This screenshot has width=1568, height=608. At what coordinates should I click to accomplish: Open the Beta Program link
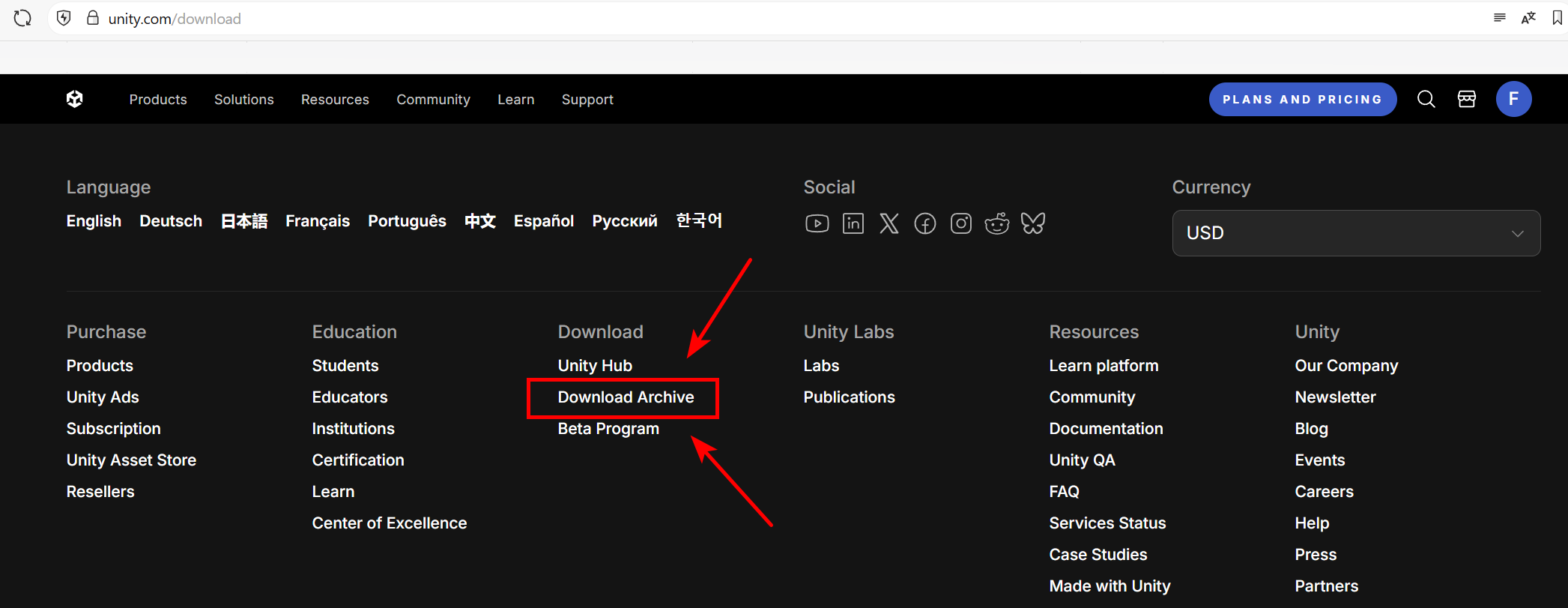point(608,429)
